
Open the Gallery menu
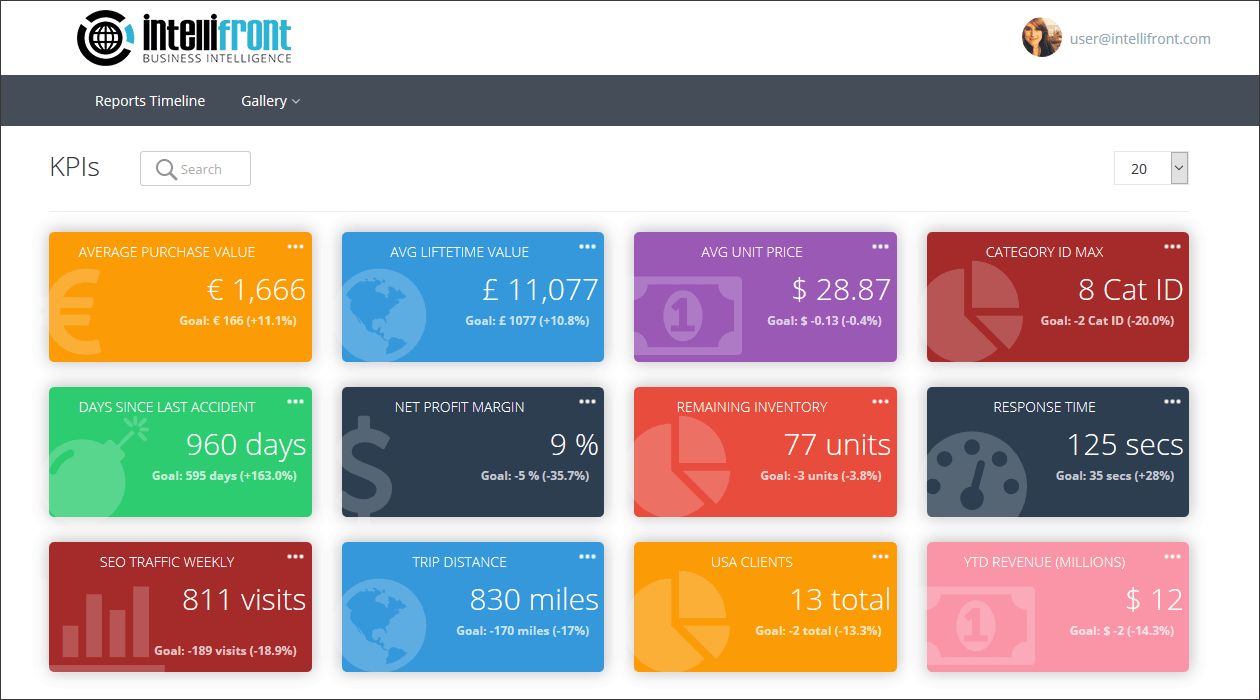click(264, 101)
